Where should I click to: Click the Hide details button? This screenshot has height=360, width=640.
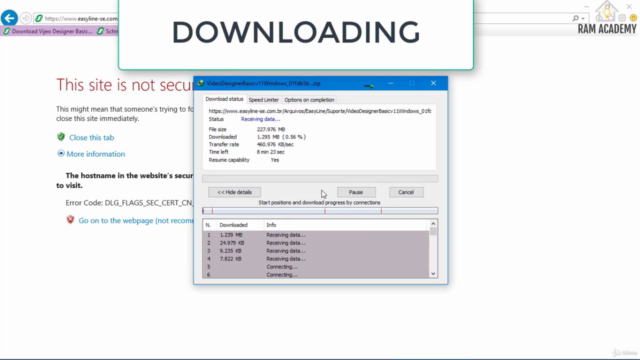click(234, 192)
